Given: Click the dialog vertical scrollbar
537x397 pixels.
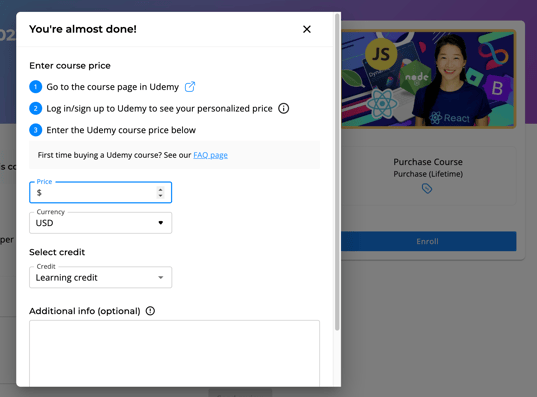Looking at the screenshot, I should [x=337, y=172].
